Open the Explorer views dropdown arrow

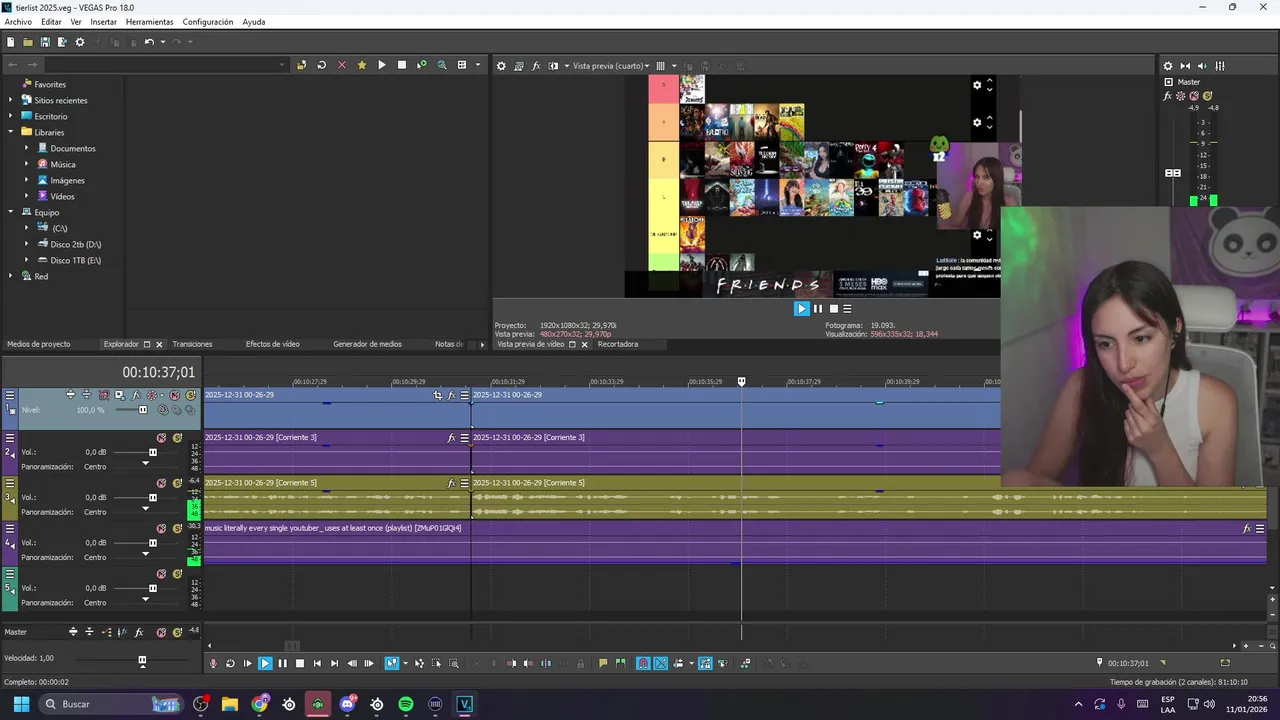coord(477,65)
